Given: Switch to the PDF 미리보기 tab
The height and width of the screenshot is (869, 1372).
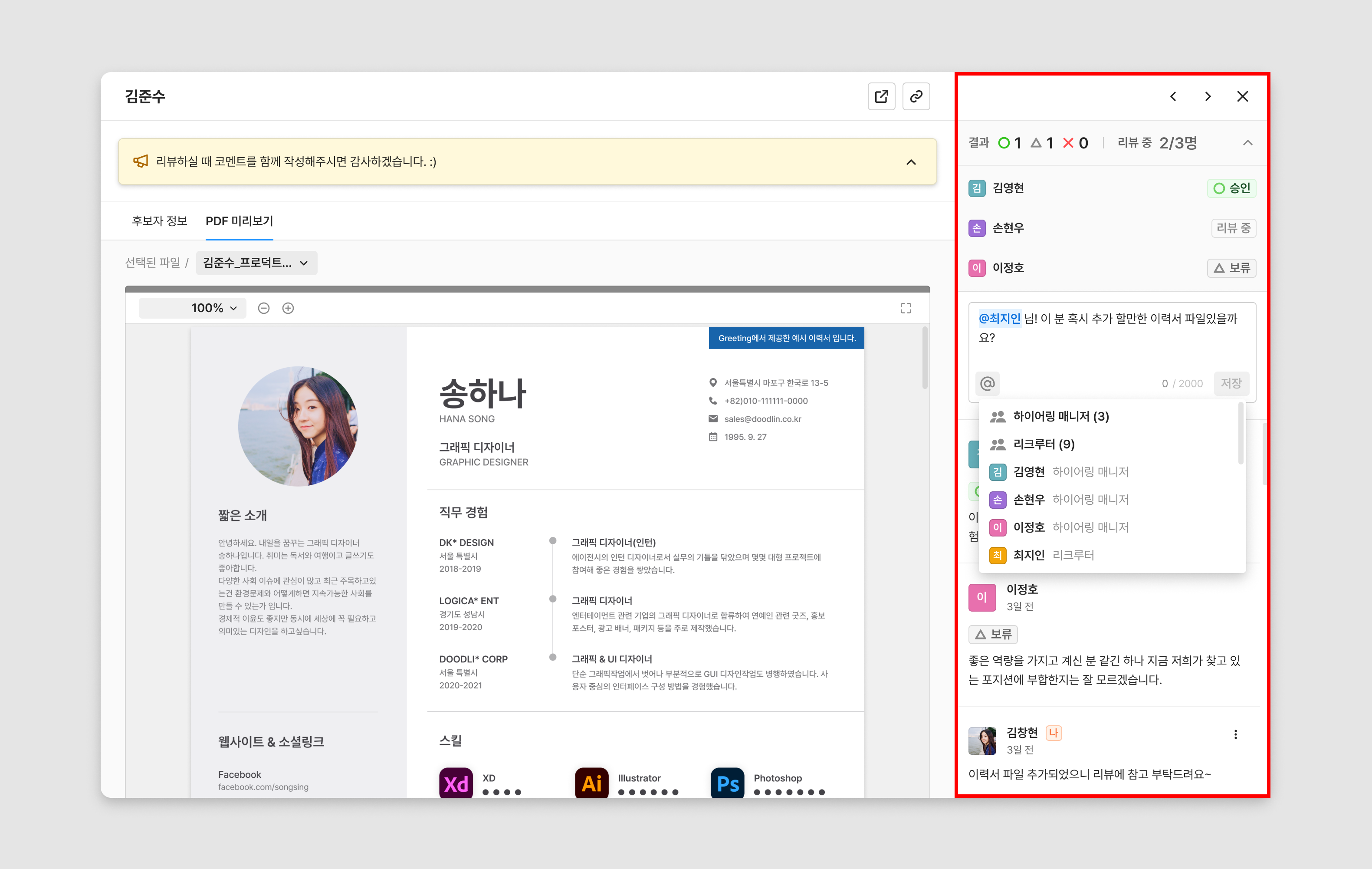Looking at the screenshot, I should click(x=240, y=222).
